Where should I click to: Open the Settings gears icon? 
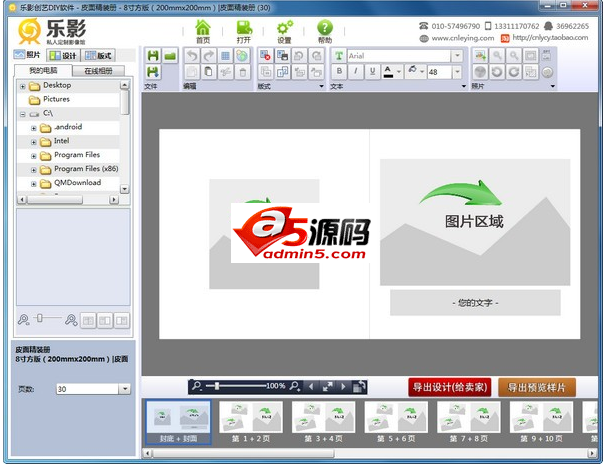[284, 31]
